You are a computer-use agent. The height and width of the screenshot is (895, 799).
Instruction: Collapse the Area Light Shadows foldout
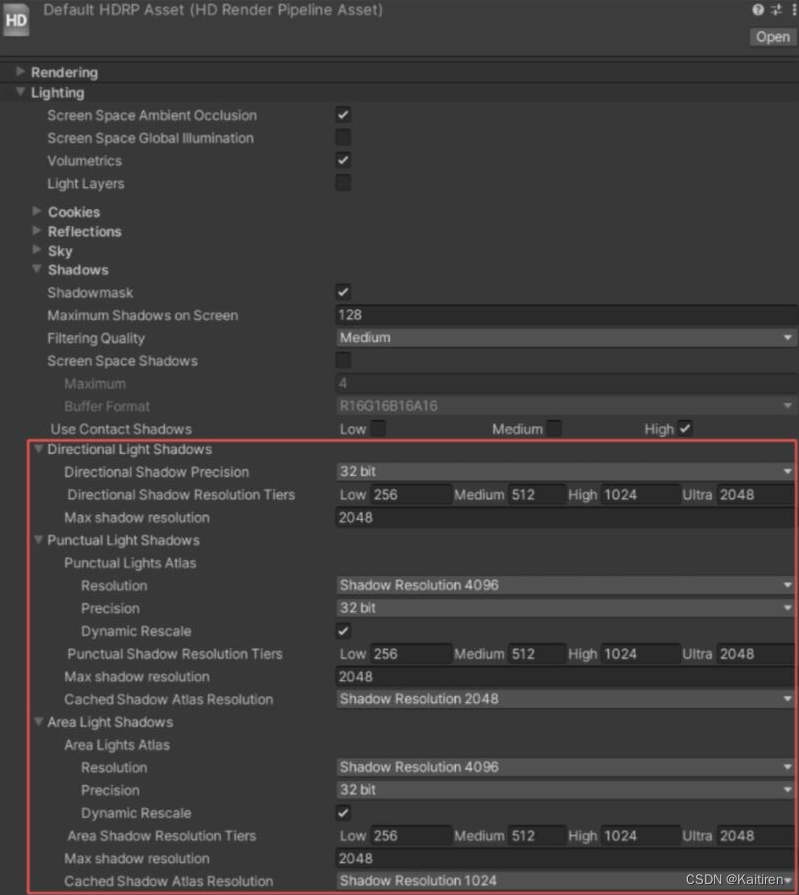38,722
